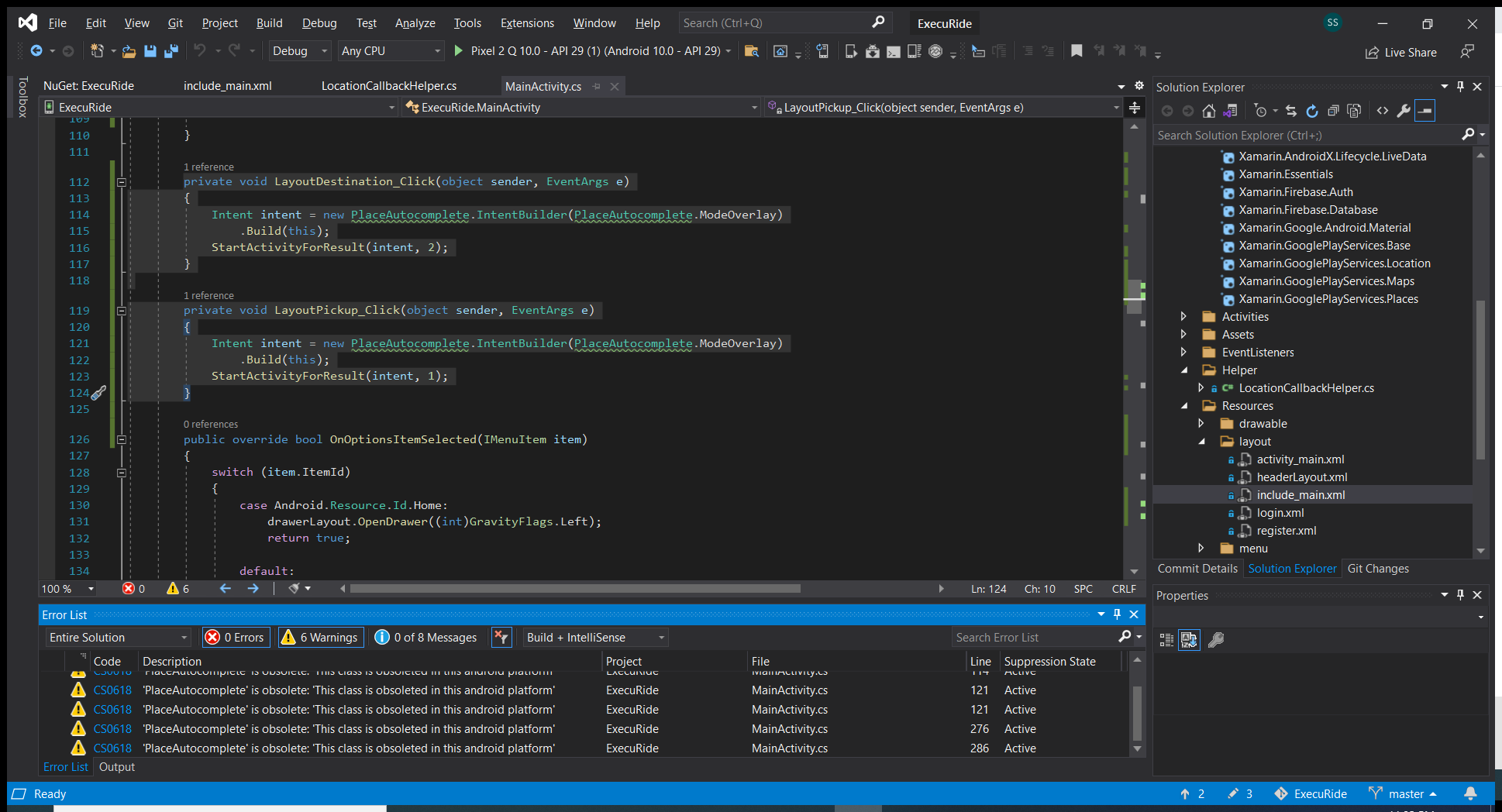Select activity_main.xml in Solution Explorer
1502x812 pixels.
tap(1300, 459)
